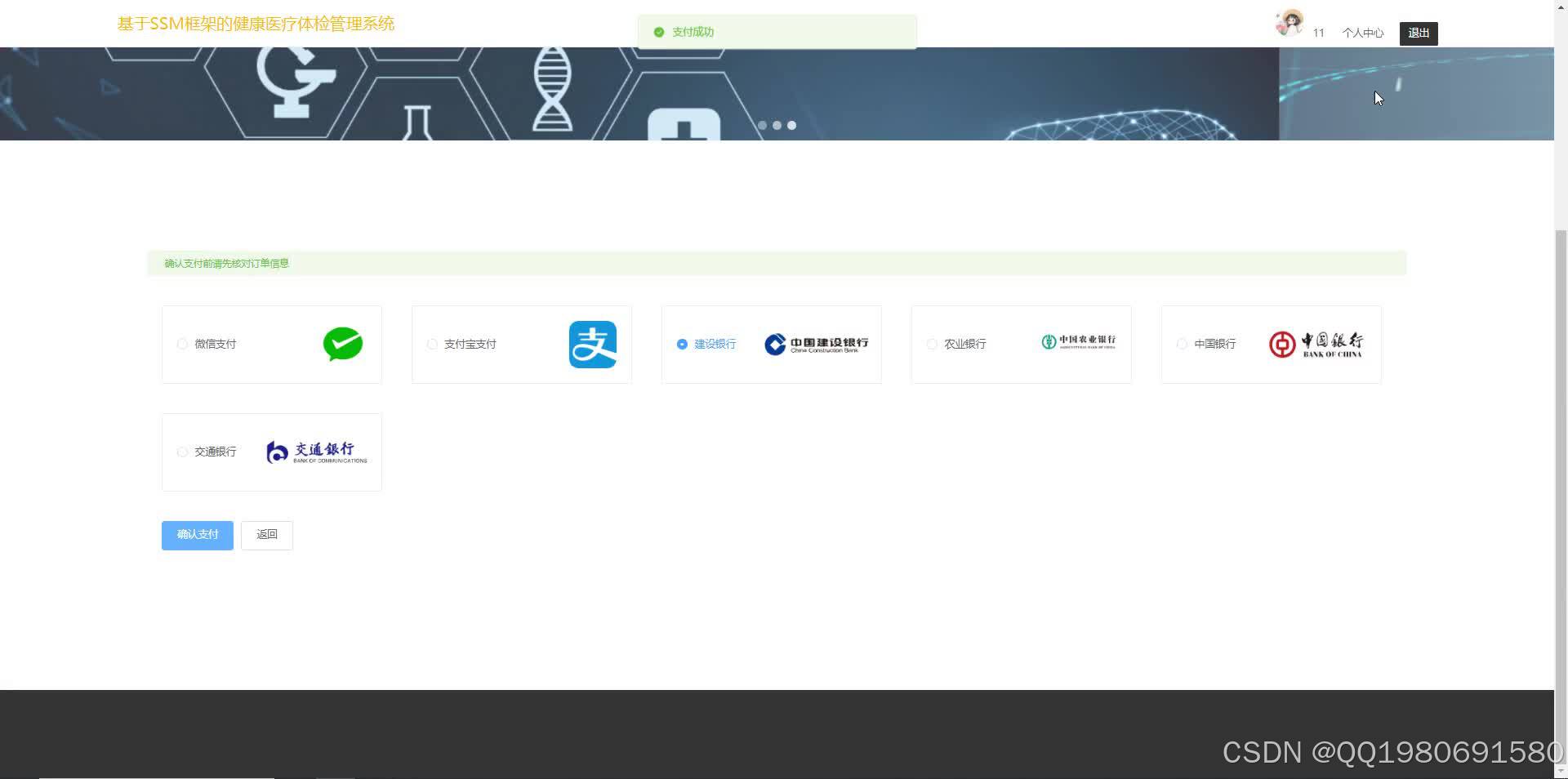
Task: Click the WeChat Pay green logo
Action: [x=343, y=344]
